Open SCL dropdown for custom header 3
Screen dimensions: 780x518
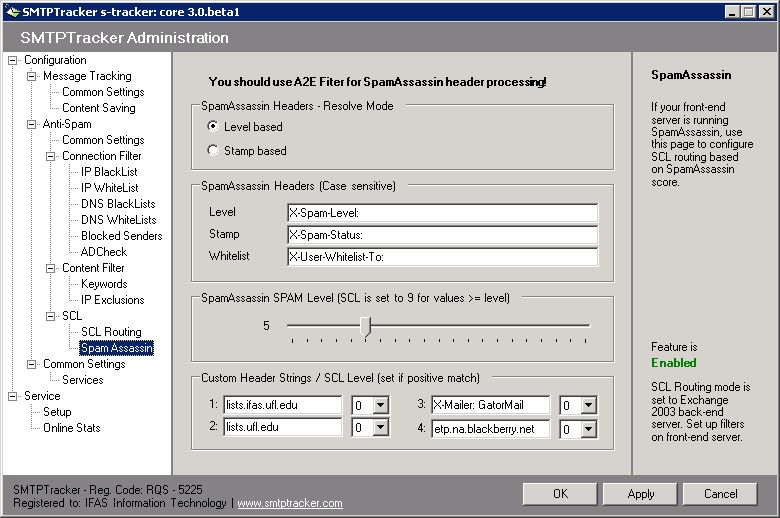(588, 405)
